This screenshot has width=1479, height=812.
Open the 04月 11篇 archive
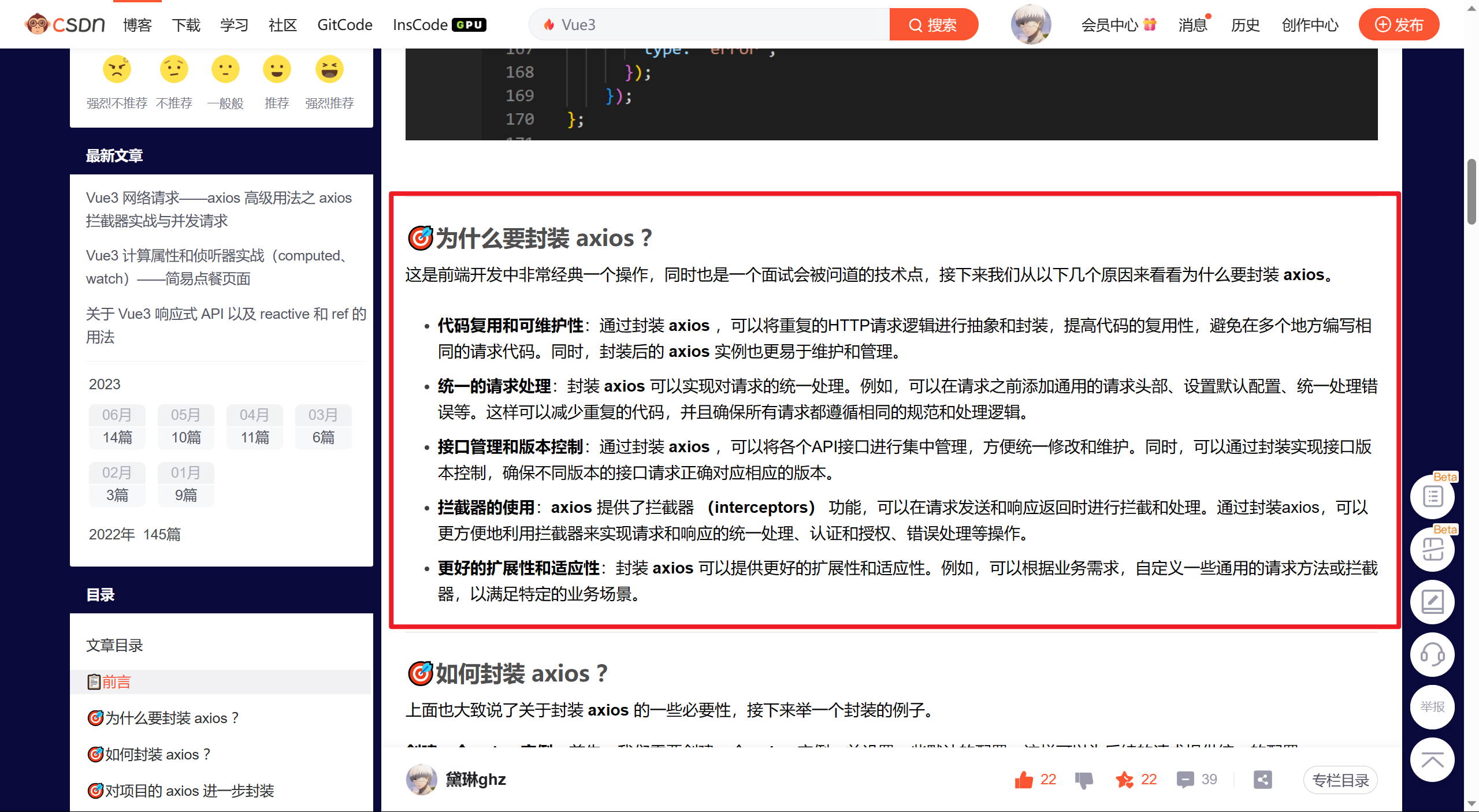(x=254, y=426)
